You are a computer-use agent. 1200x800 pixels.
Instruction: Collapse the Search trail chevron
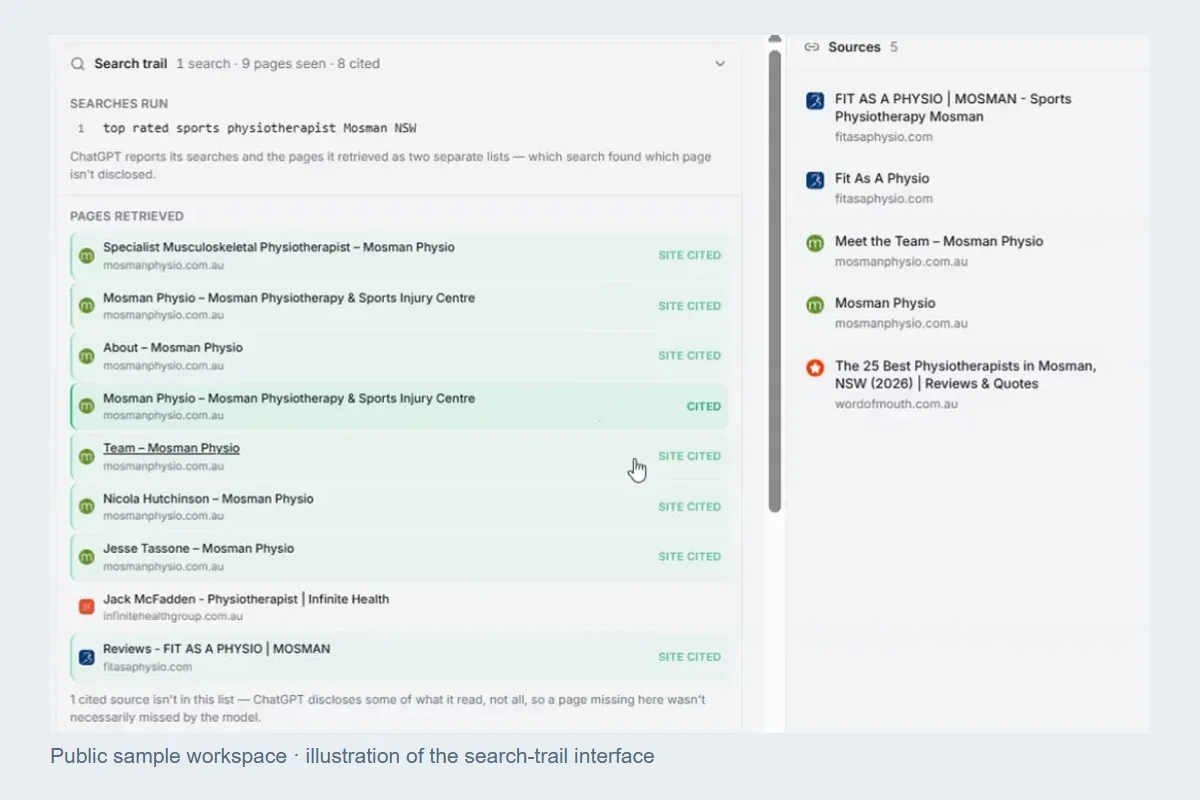(720, 64)
